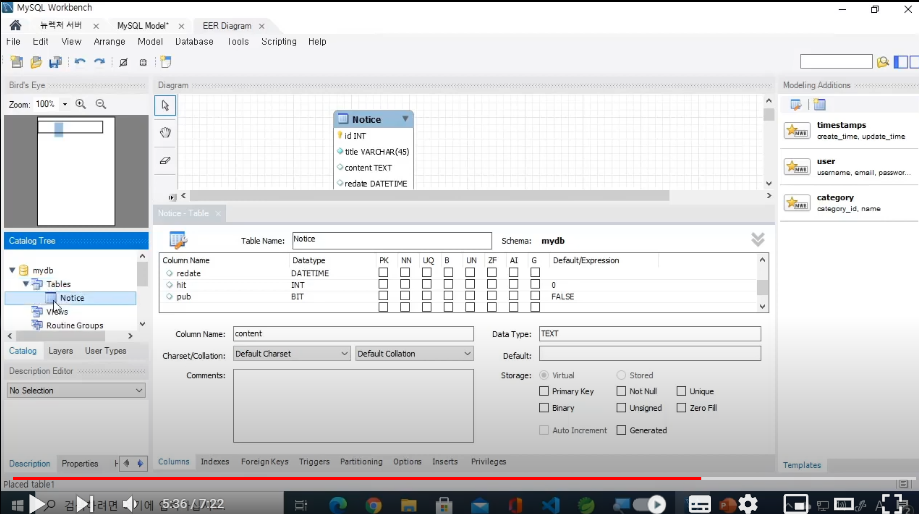Open Visual Studio Code from the taskbar
The height and width of the screenshot is (514, 919).
click(551, 504)
